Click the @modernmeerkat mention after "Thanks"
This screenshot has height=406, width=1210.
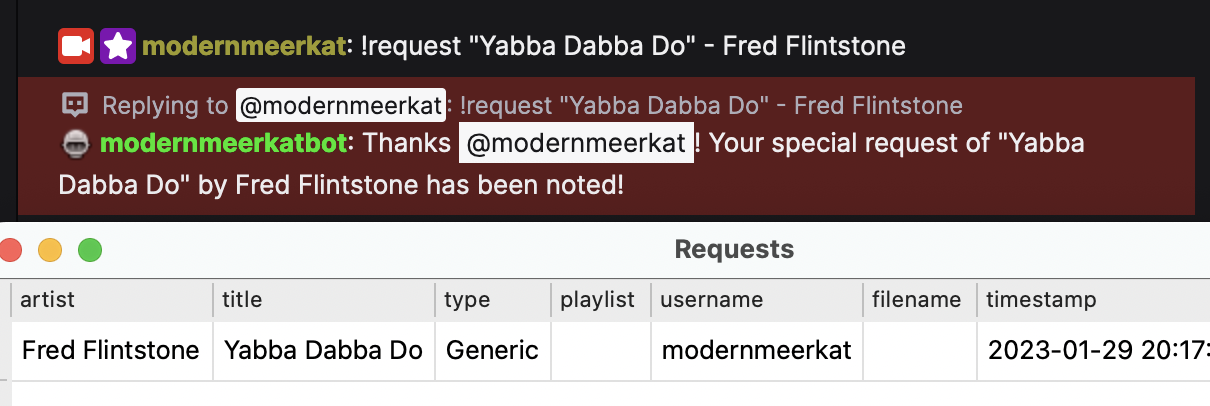tap(576, 143)
